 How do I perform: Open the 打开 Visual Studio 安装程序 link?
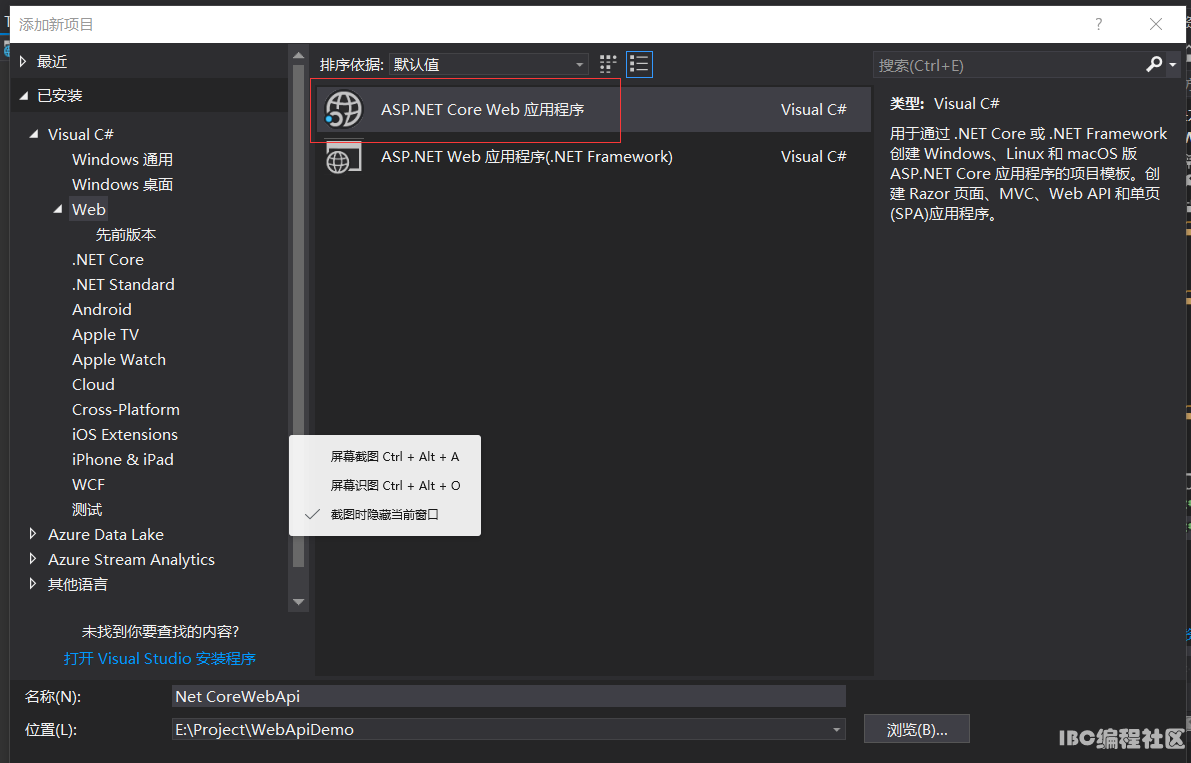(160, 658)
